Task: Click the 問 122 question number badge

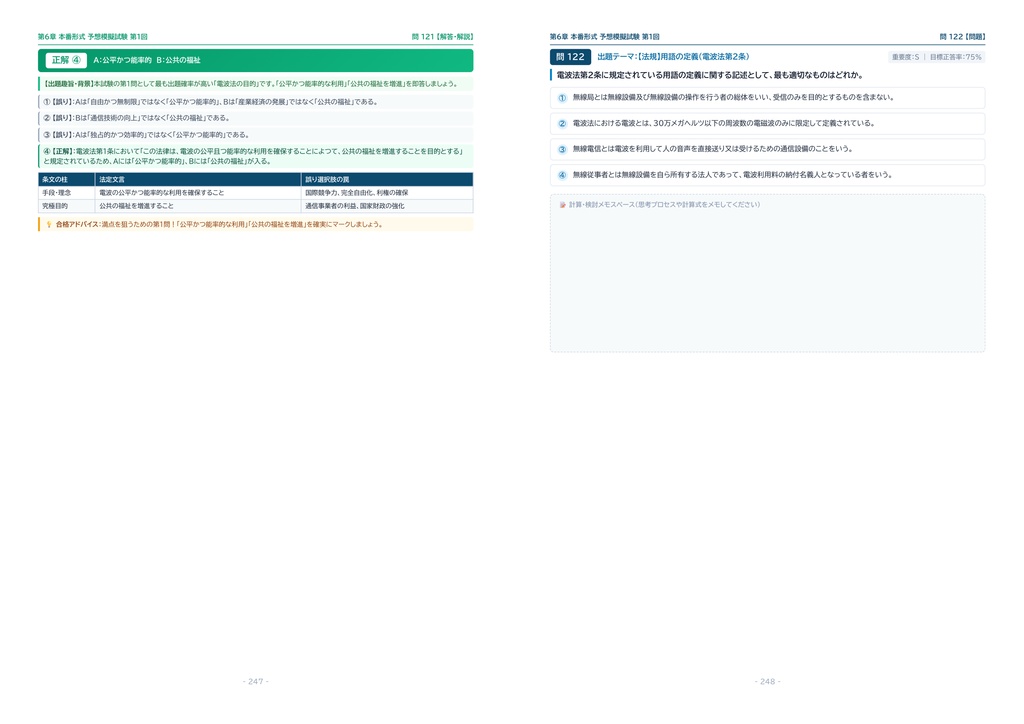Action: click(x=570, y=57)
